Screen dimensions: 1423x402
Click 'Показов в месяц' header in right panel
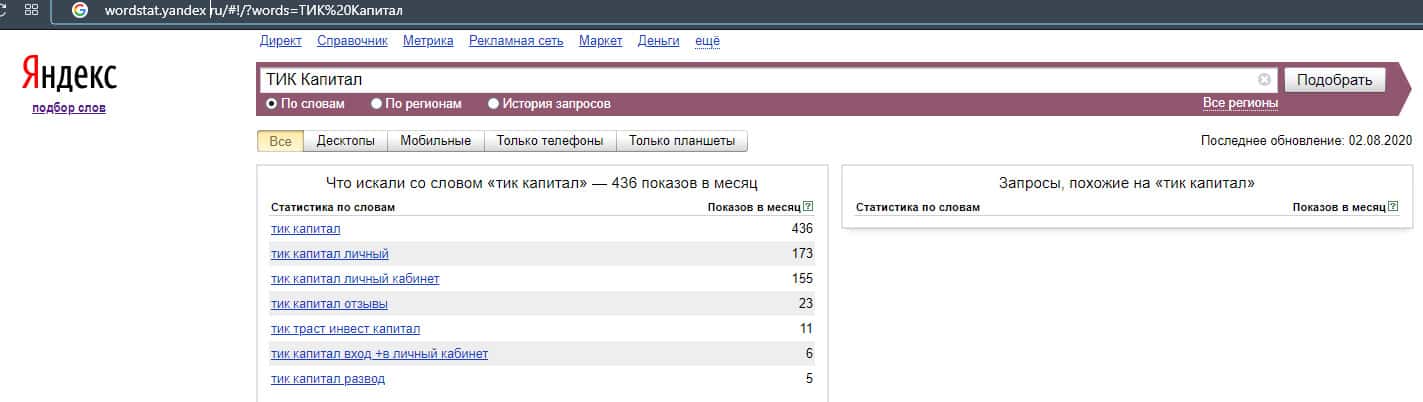coord(1339,207)
